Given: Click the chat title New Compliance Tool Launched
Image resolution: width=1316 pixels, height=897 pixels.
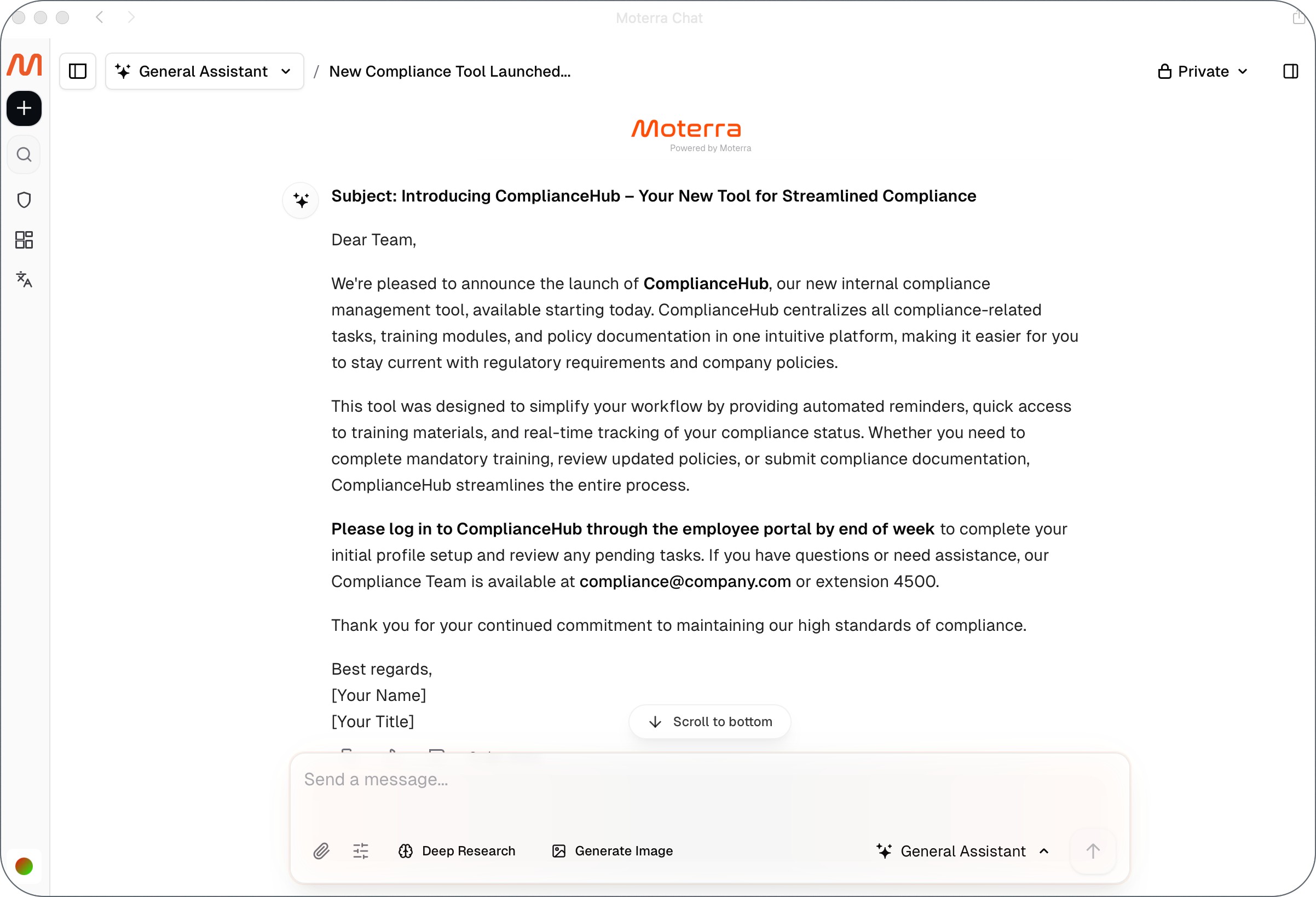Looking at the screenshot, I should click(x=449, y=71).
